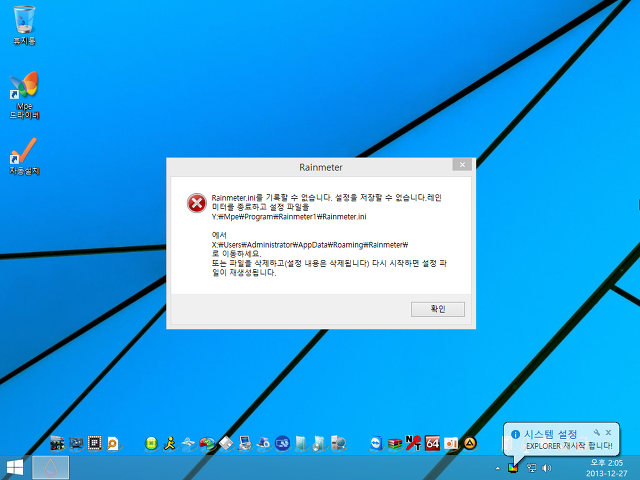
Task: Launch the document magnifier search dock icon
Action: point(113,443)
